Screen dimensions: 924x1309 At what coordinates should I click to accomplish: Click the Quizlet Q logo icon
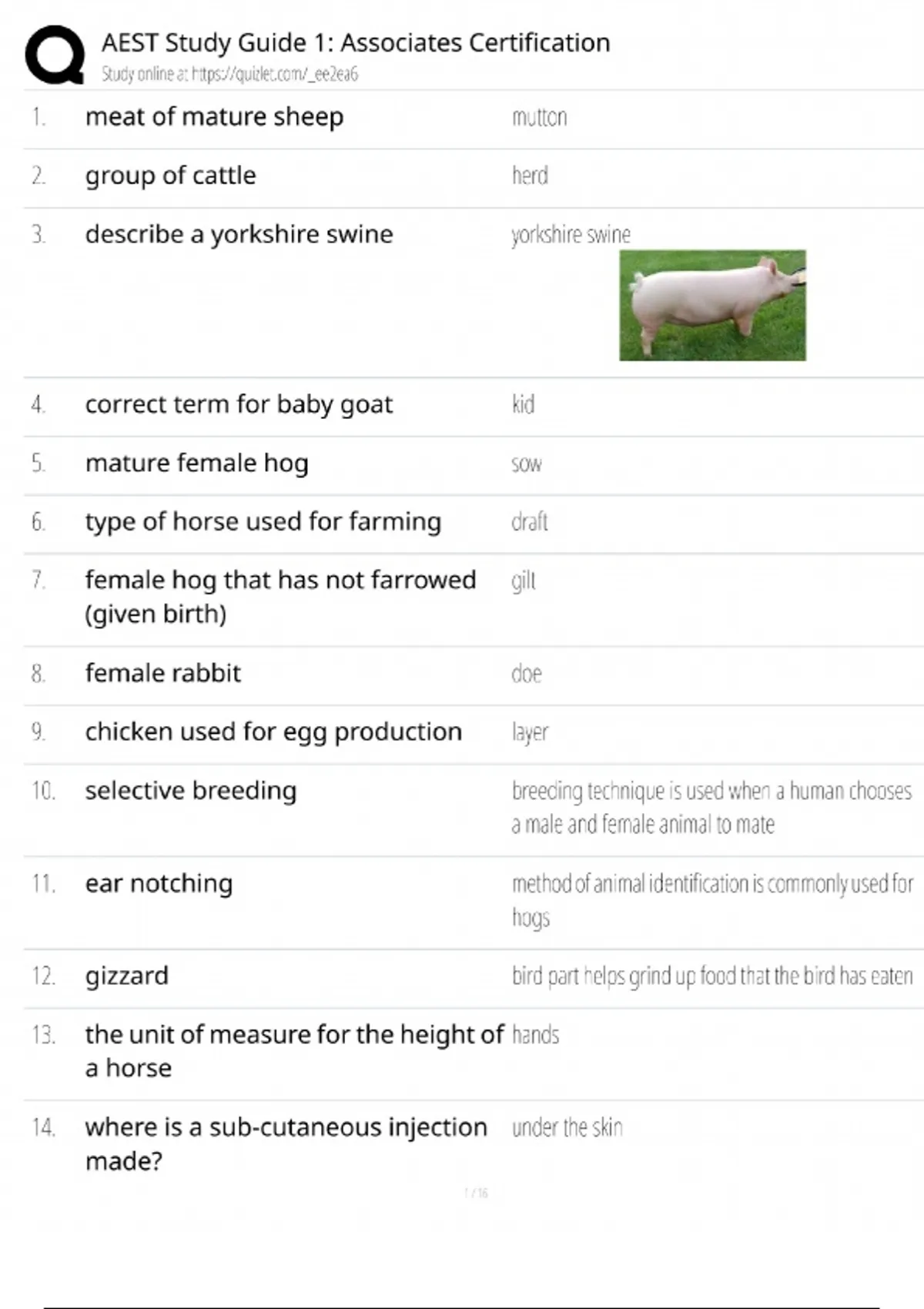pos(55,54)
